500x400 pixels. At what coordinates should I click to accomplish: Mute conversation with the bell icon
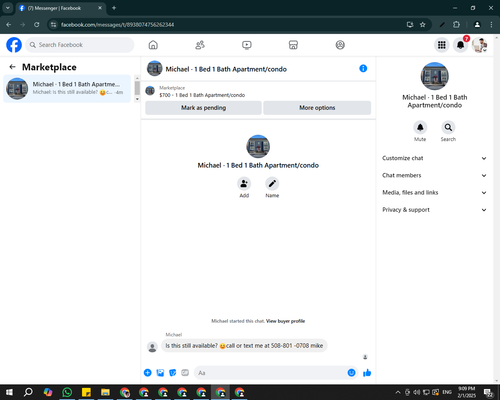[x=420, y=127]
